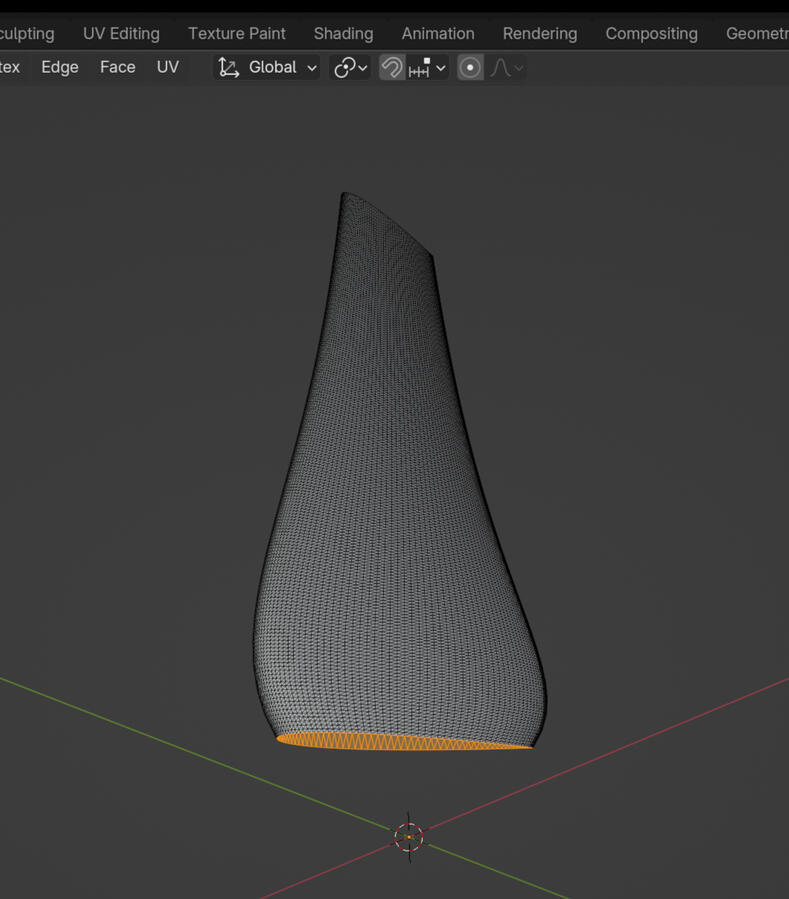Click the transform orientation axes icon
789x899 pixels.
click(x=229, y=67)
